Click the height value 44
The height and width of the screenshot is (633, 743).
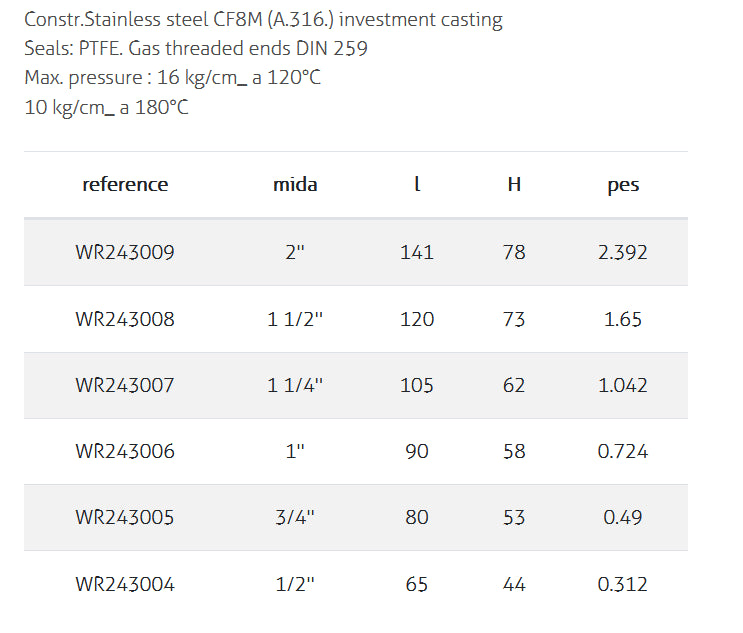tap(514, 584)
